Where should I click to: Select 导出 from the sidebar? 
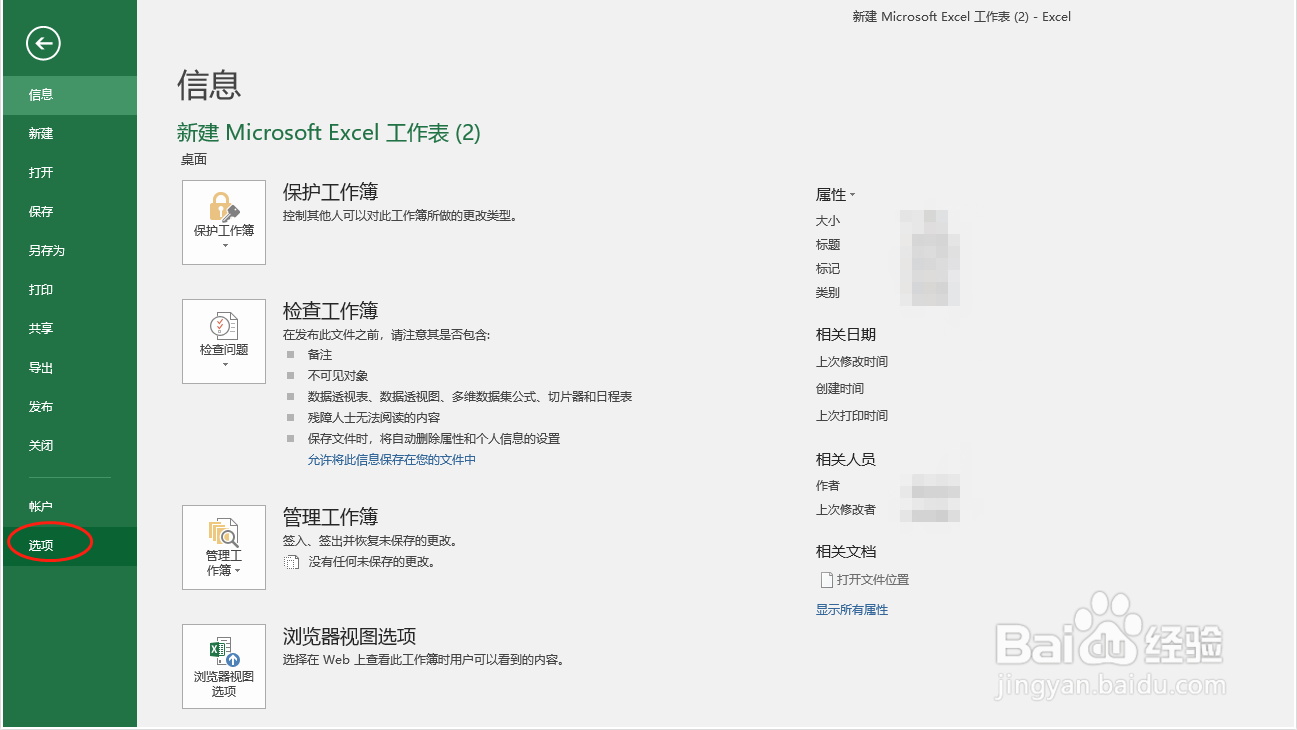click(69, 368)
